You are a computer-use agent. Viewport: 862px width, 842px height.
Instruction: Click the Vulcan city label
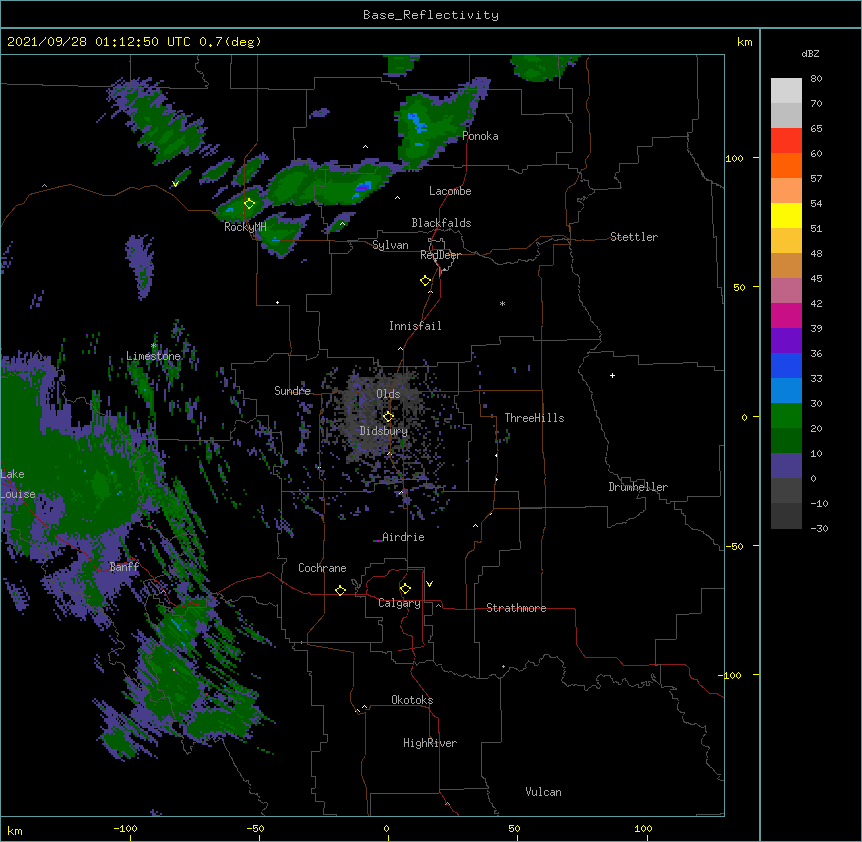pos(543,792)
